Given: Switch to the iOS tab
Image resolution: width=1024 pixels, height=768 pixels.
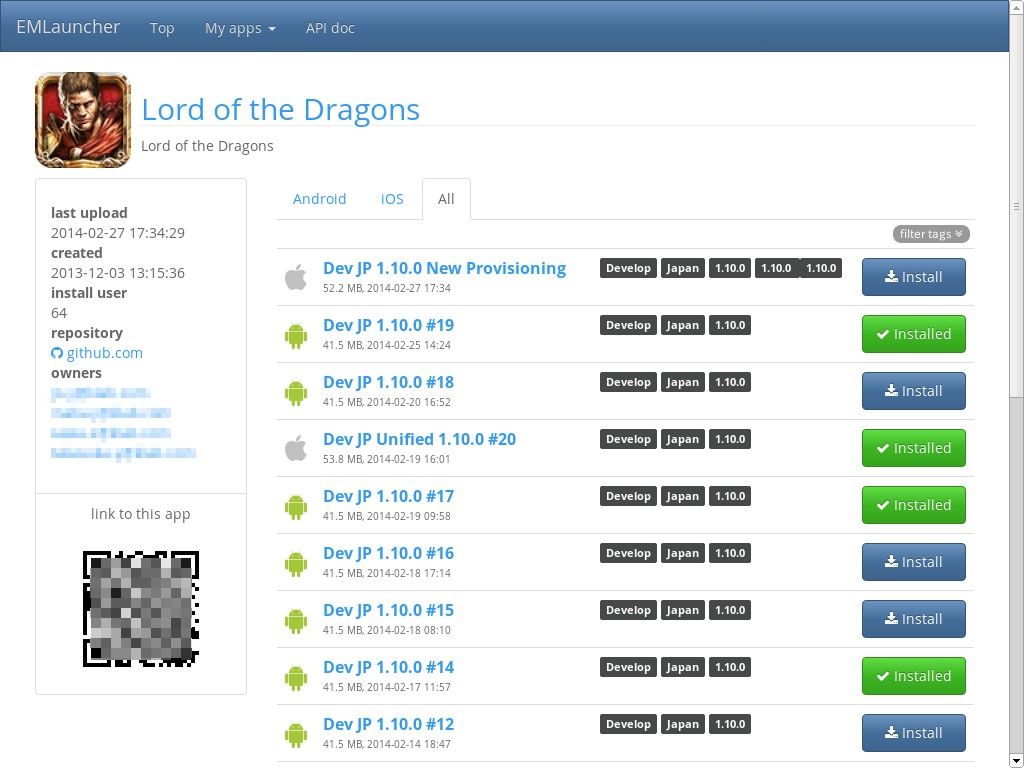Looking at the screenshot, I should click(392, 199).
